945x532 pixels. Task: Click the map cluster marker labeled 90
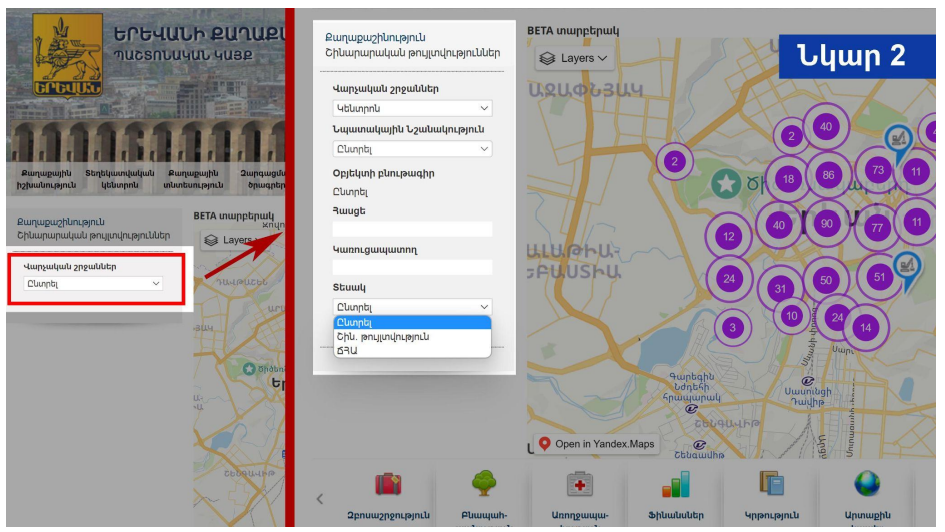tap(826, 224)
